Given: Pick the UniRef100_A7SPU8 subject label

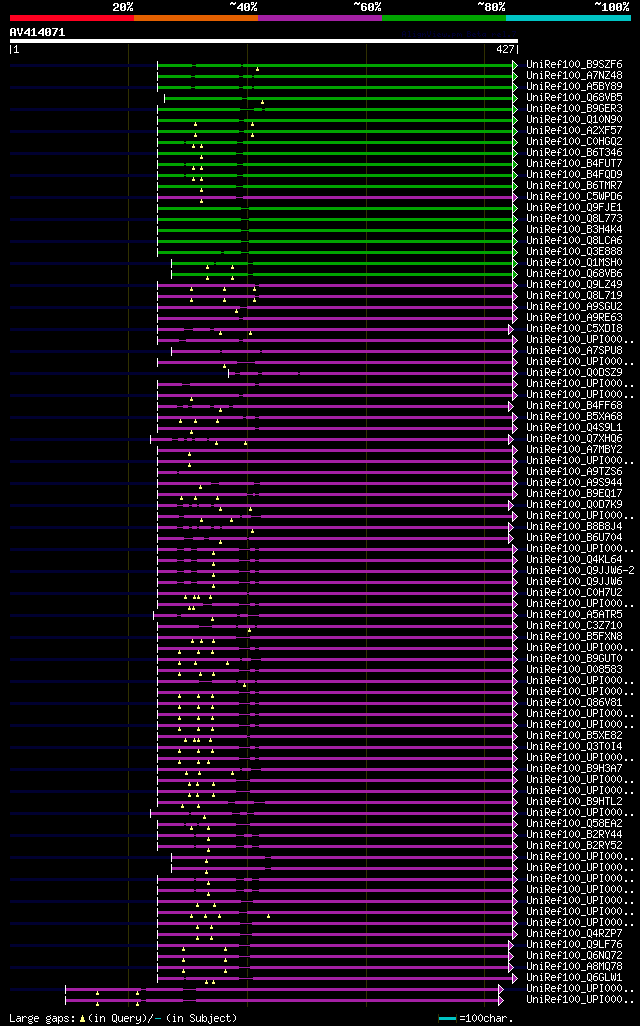Looking at the screenshot, I should click(x=574, y=351).
